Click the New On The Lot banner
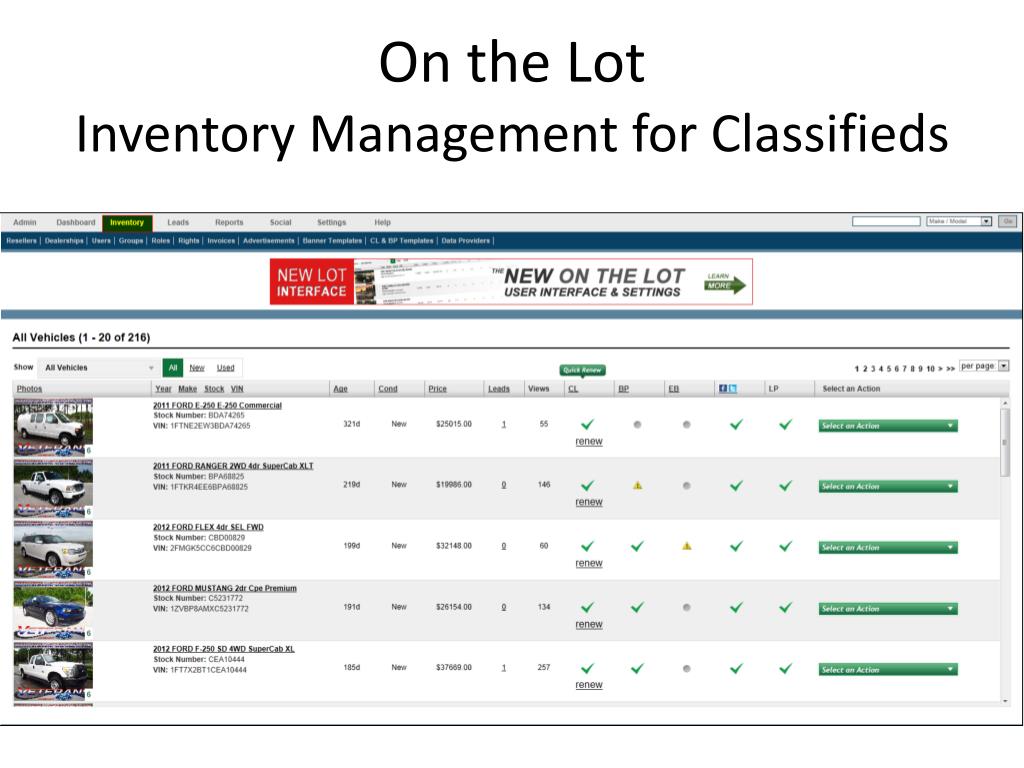 [511, 281]
